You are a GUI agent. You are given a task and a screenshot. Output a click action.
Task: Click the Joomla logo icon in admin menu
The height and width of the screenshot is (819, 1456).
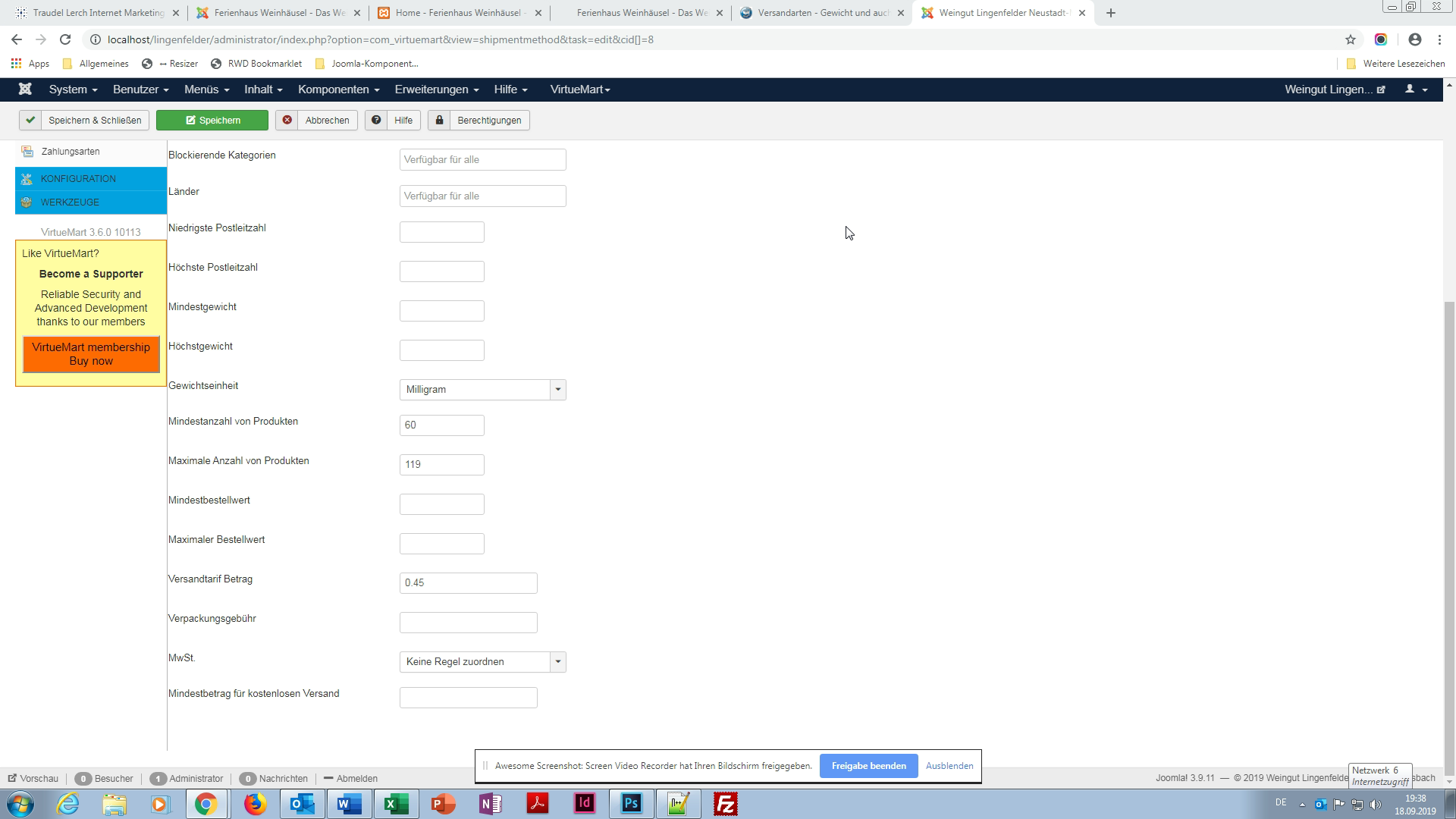pyautogui.click(x=25, y=89)
